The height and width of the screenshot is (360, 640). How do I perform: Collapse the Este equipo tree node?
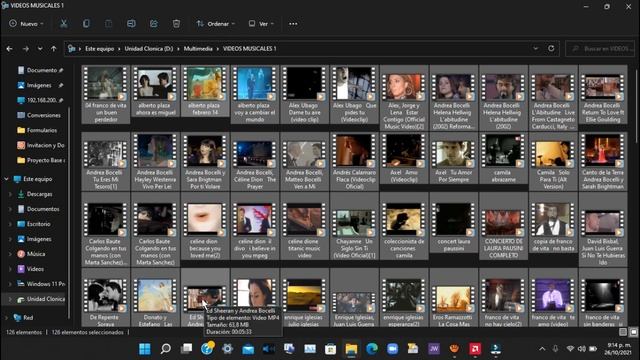[6, 179]
